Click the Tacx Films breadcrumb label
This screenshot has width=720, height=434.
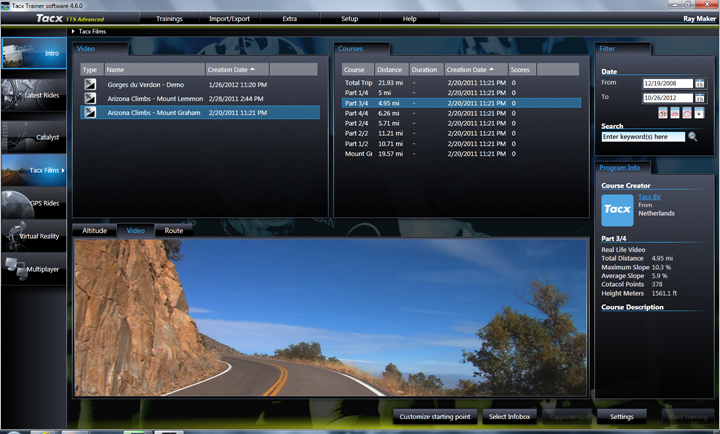[x=92, y=31]
